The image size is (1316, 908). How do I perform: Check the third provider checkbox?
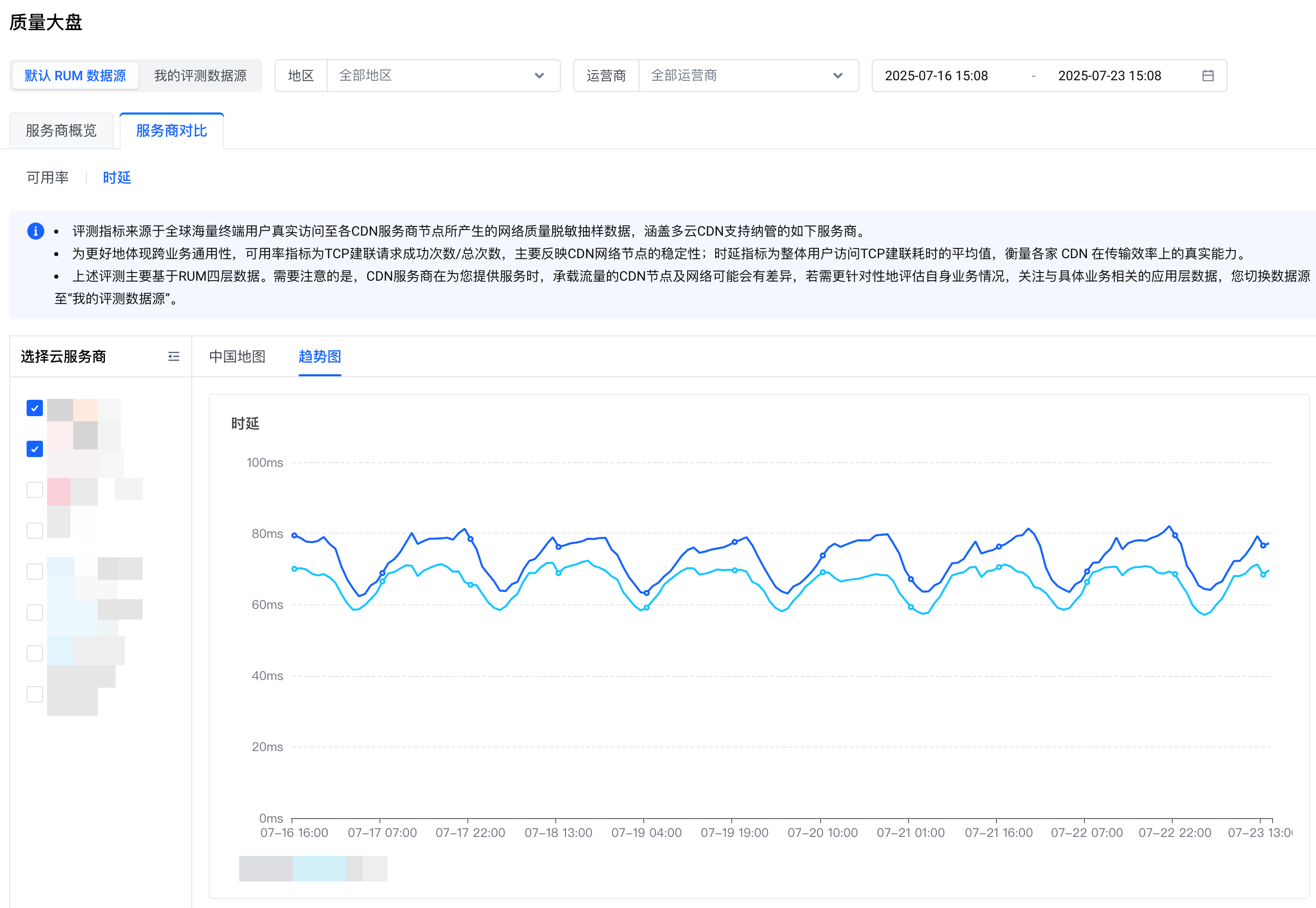[x=35, y=490]
